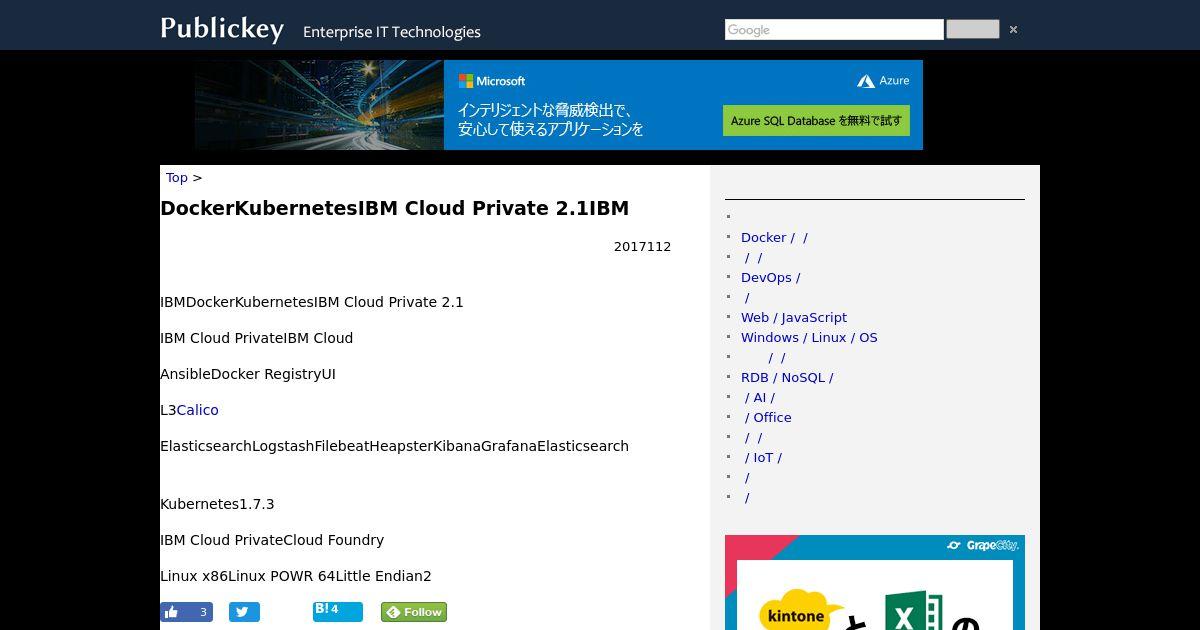The width and height of the screenshot is (1200, 630).
Task: Bookmark with the Hatena B! button
Action: coord(337,611)
